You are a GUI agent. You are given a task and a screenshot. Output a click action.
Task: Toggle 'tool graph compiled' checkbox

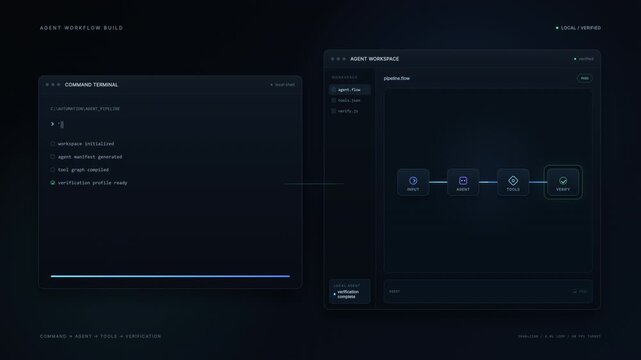[x=52, y=170]
